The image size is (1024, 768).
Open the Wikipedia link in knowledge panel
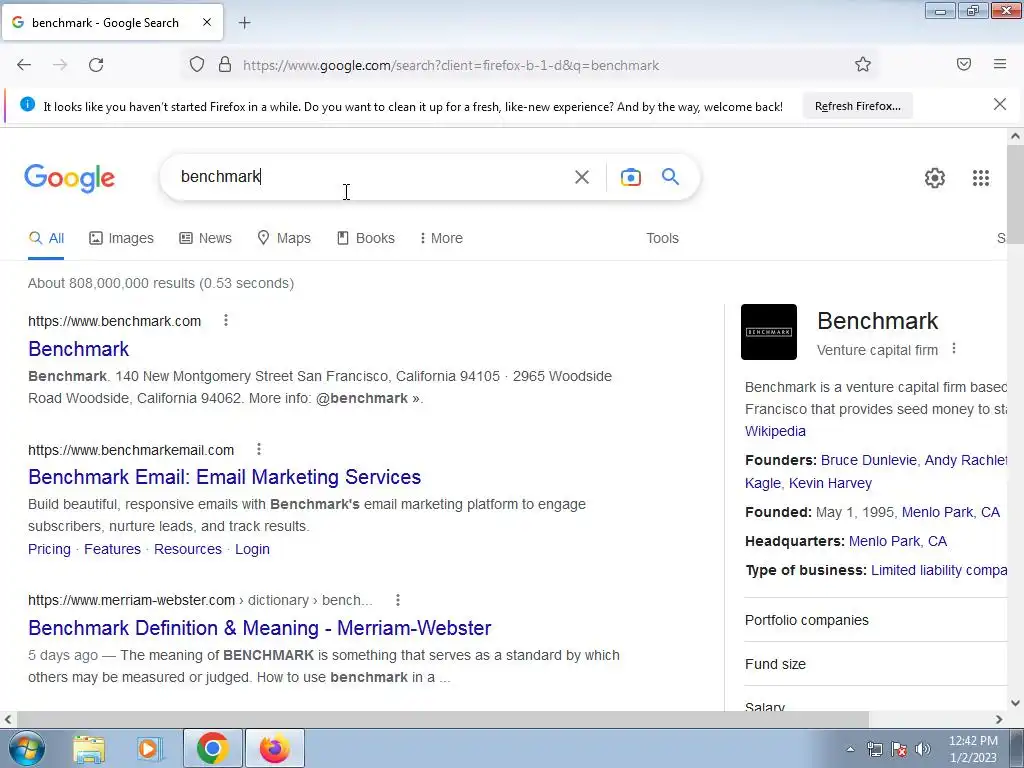point(775,431)
